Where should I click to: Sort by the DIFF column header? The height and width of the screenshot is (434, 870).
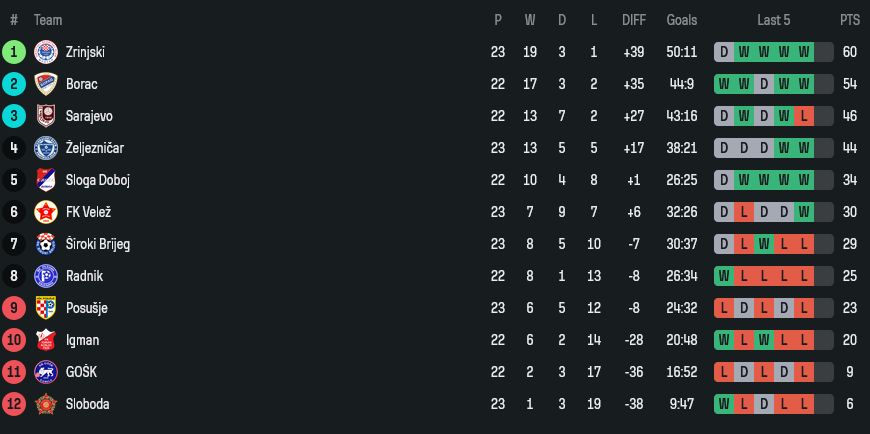(x=634, y=20)
